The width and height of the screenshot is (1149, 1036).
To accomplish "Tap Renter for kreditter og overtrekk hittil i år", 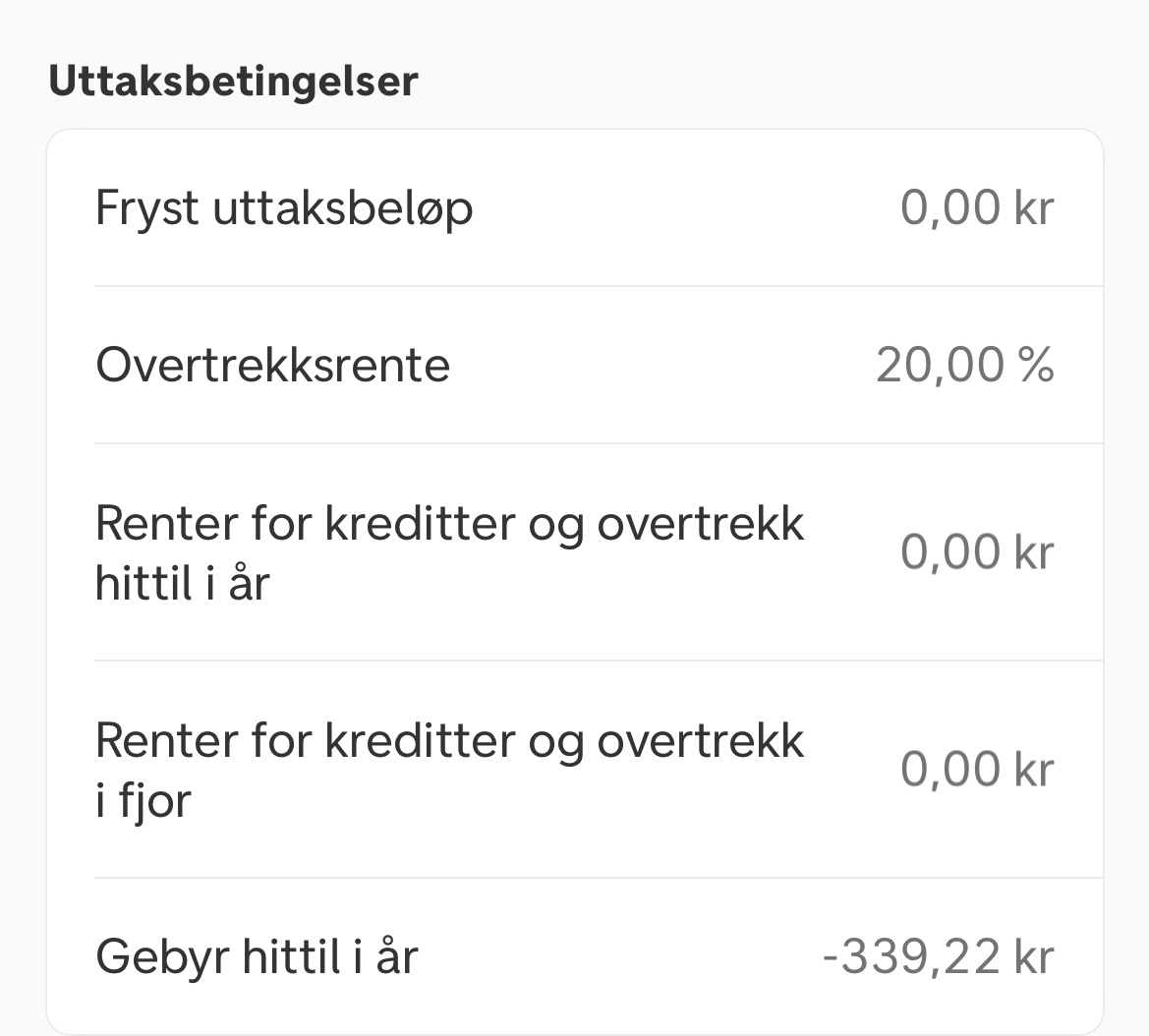I will click(x=450, y=553).
